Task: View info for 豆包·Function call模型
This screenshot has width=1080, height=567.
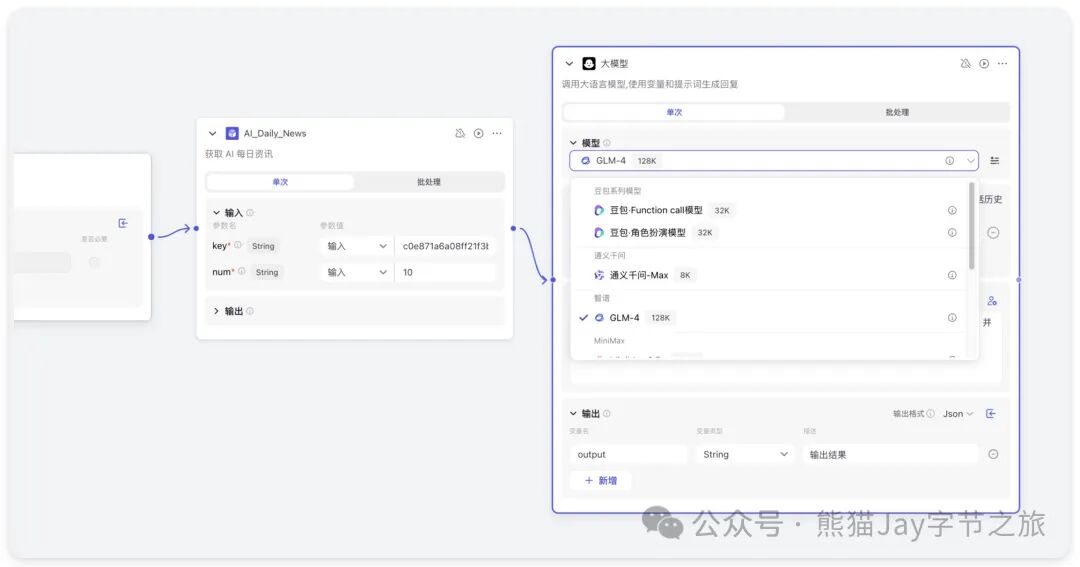Action: [952, 210]
